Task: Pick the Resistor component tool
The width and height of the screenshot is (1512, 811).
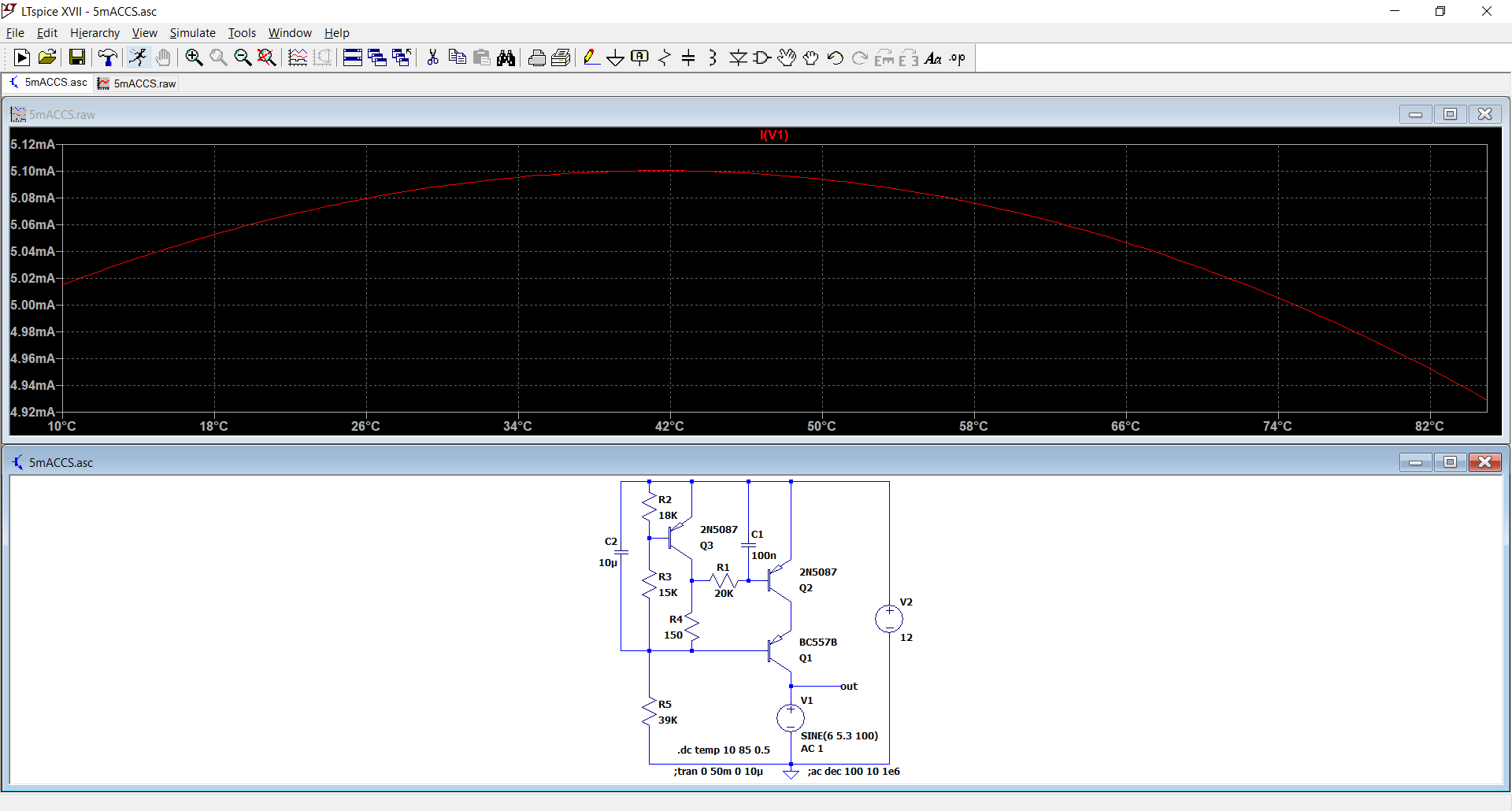Action: click(x=665, y=57)
